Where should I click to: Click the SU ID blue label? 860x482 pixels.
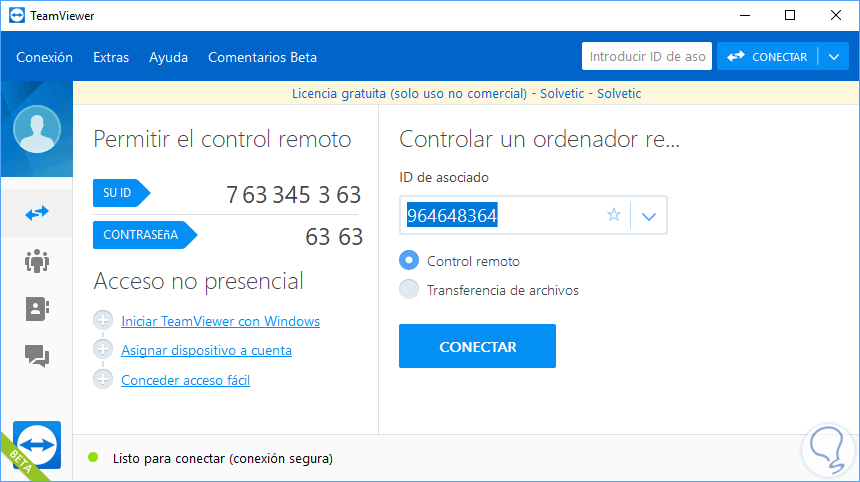[x=121, y=193]
